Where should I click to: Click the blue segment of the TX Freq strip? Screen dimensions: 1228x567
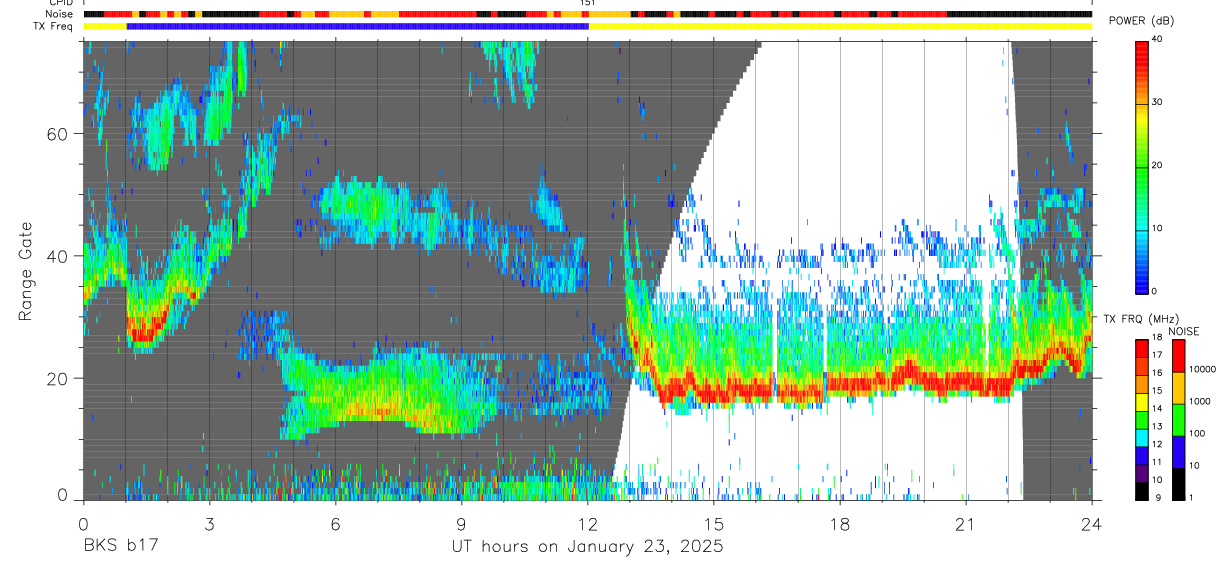(x=358, y=26)
